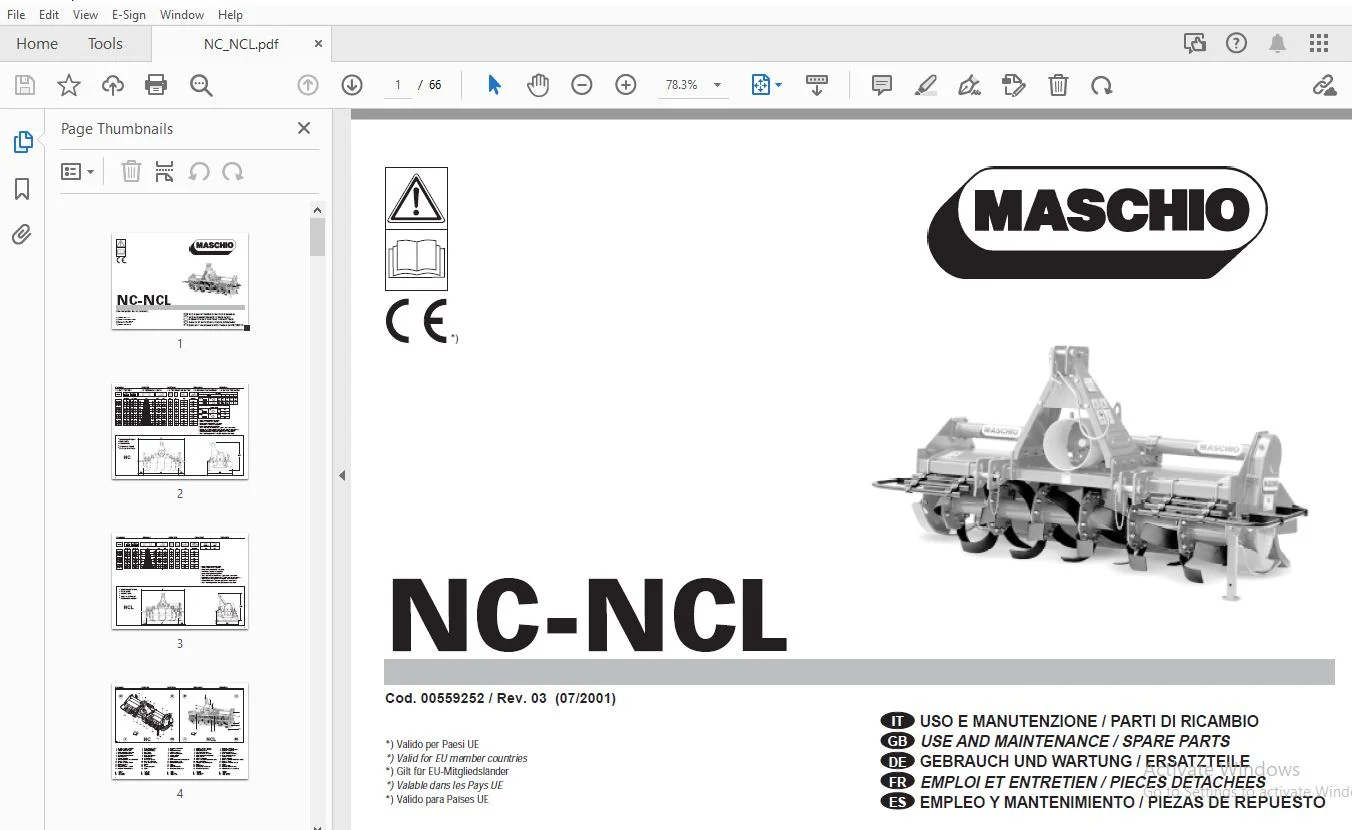The height and width of the screenshot is (830, 1352).
Task: Open the share with others icon
Action: pyautogui.click(x=1195, y=44)
